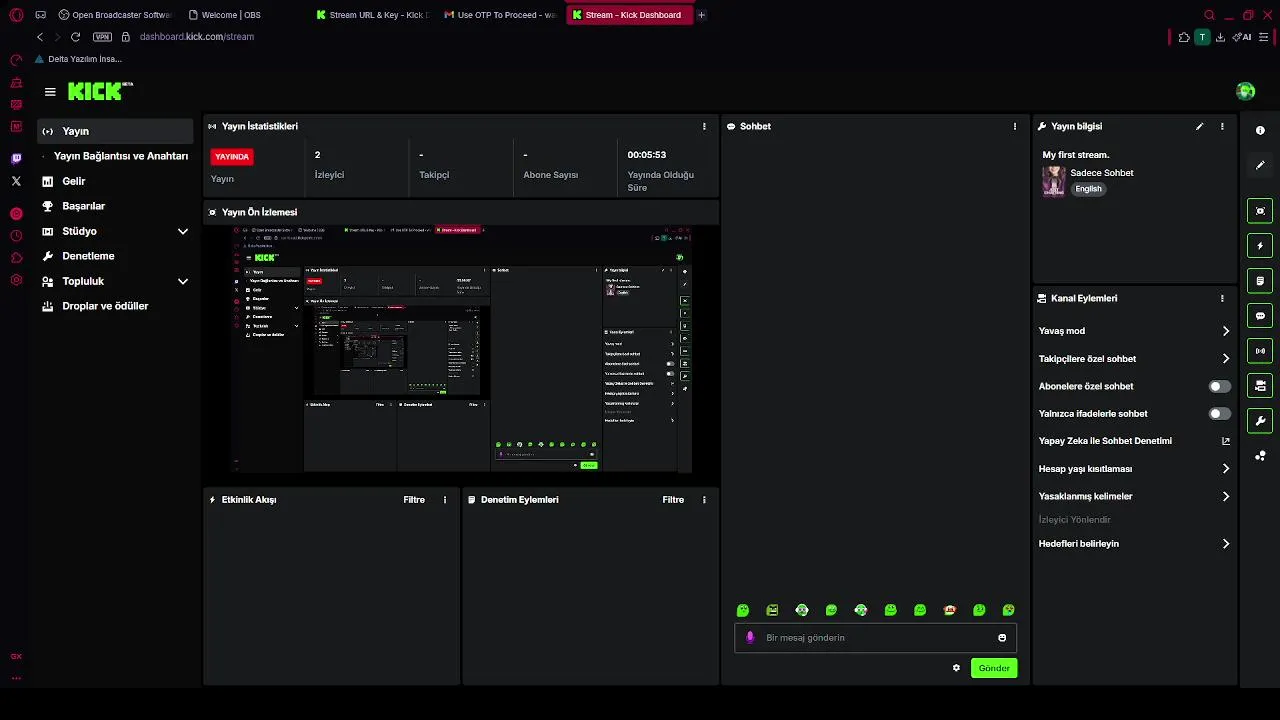Image resolution: width=1280 pixels, height=720 pixels.
Task: Click the English language tag
Action: [x=1088, y=189]
